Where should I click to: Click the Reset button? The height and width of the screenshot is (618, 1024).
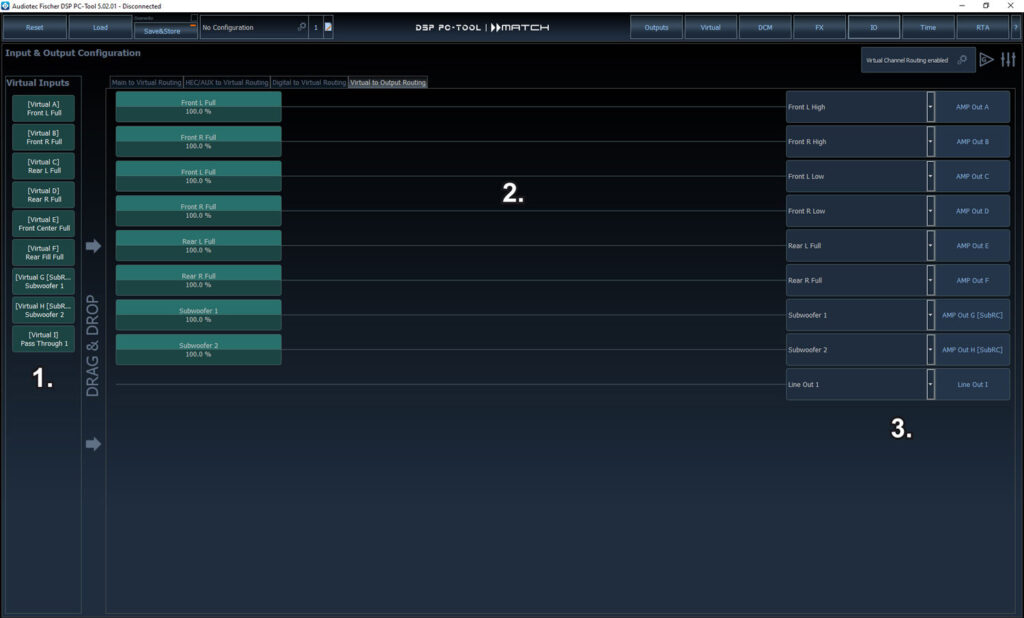[35, 27]
